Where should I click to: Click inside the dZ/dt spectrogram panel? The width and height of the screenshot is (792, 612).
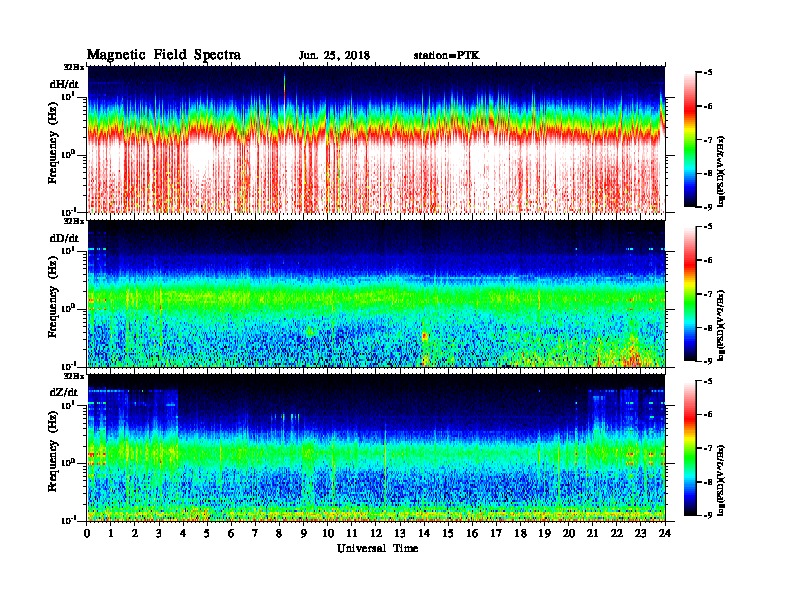pyautogui.click(x=377, y=448)
